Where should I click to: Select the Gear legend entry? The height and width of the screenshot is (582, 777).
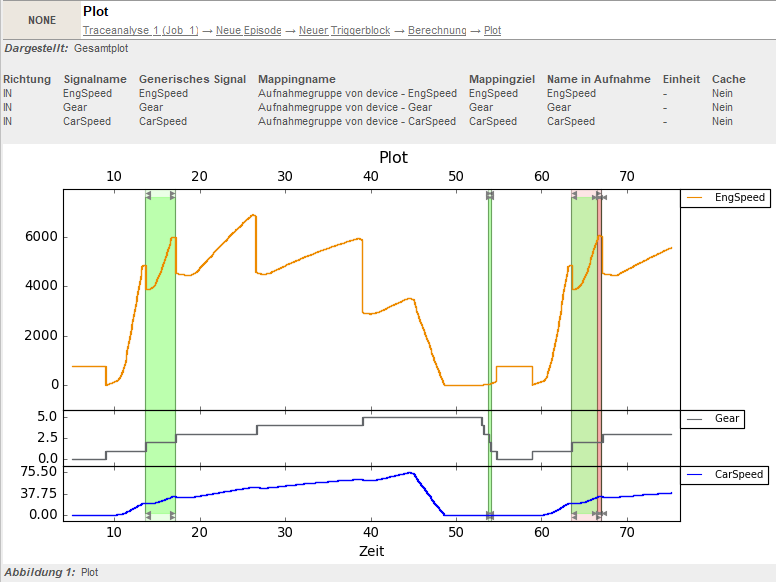(x=713, y=419)
